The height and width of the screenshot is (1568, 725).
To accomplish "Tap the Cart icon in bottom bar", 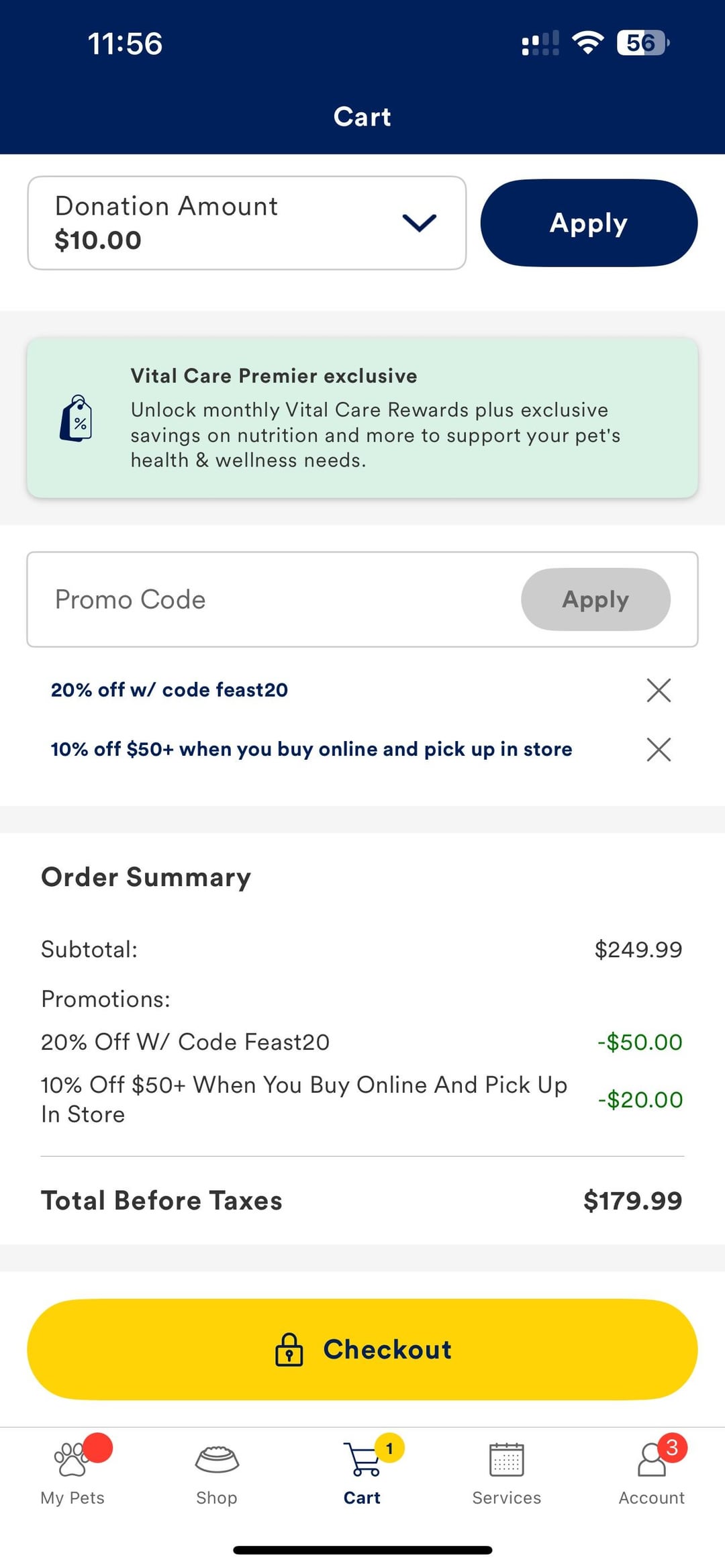I will pyautogui.click(x=362, y=1461).
